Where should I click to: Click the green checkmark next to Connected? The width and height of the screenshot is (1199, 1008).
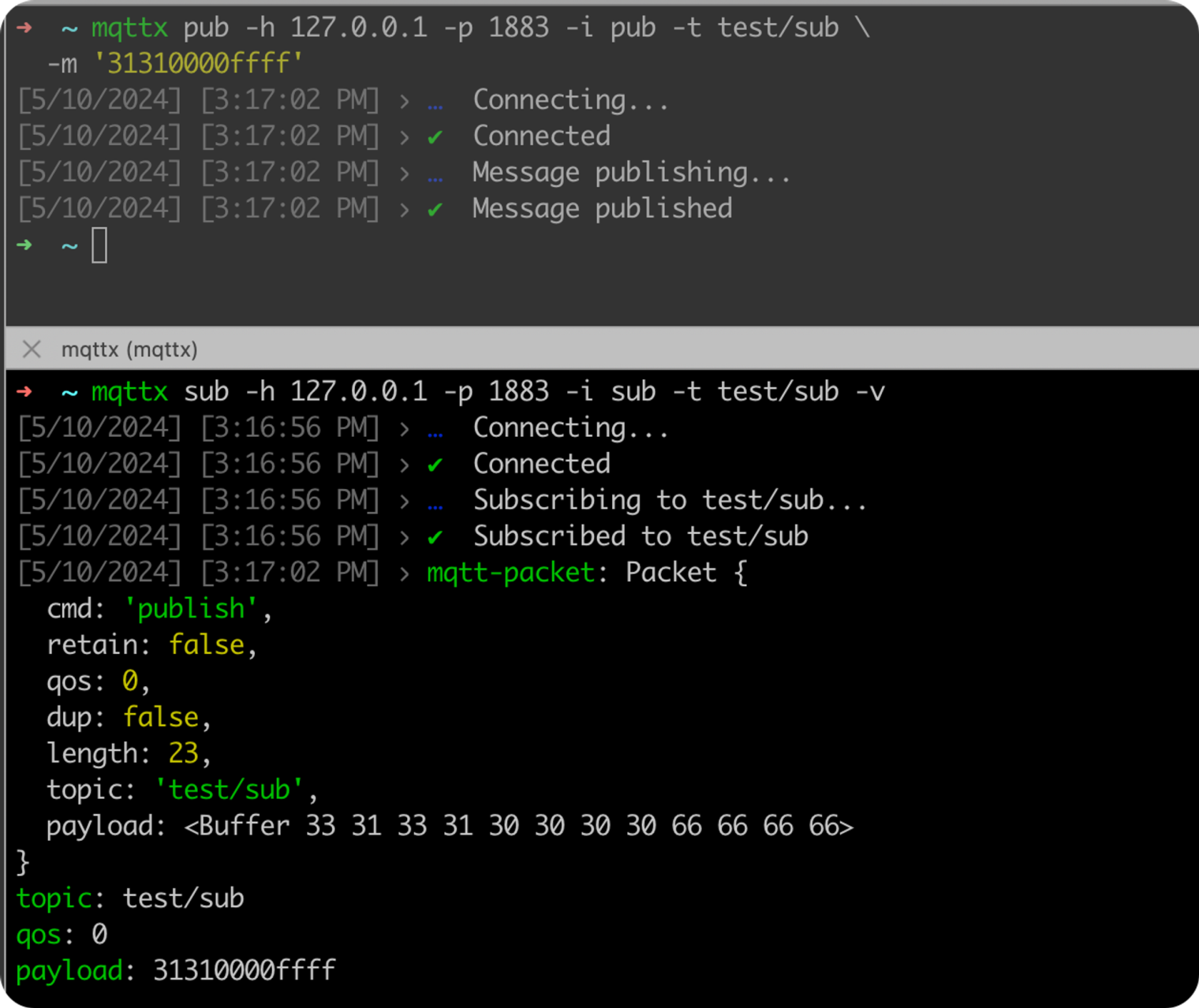pos(435,136)
